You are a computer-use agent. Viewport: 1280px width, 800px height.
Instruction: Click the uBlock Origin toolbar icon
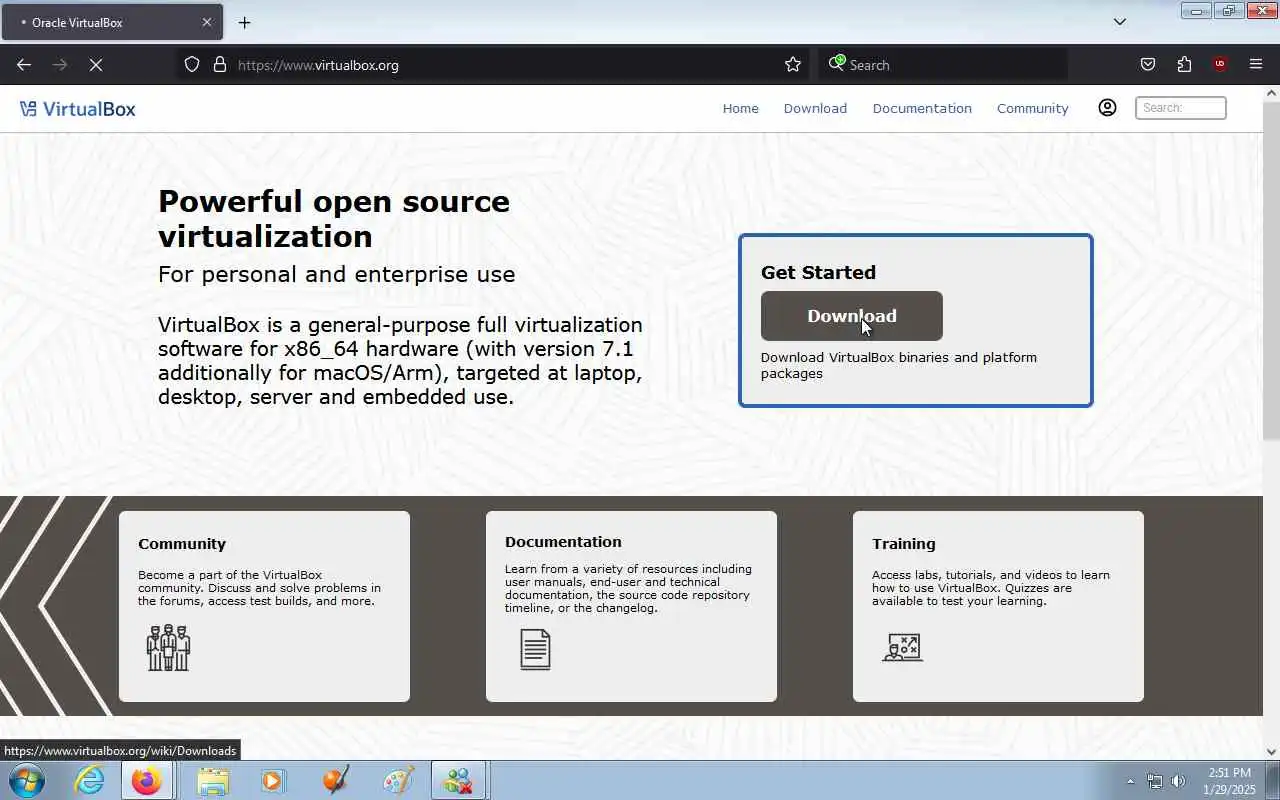[x=1219, y=65]
